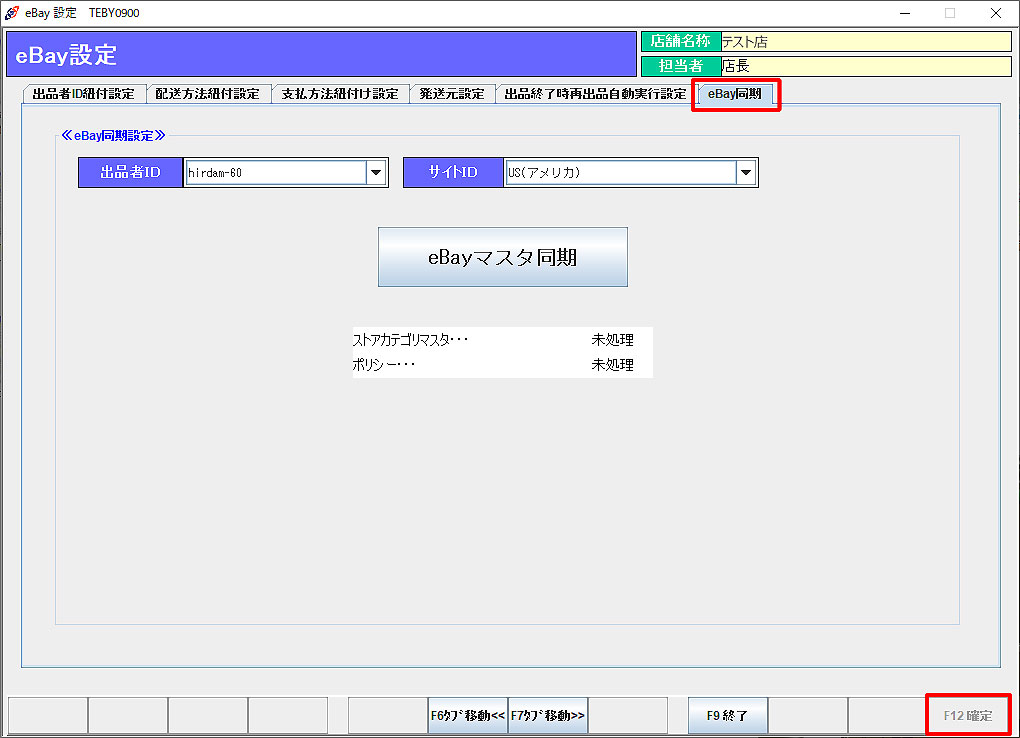The height and width of the screenshot is (738, 1020).
Task: Click the 店舗名称 label
Action: 681,42
